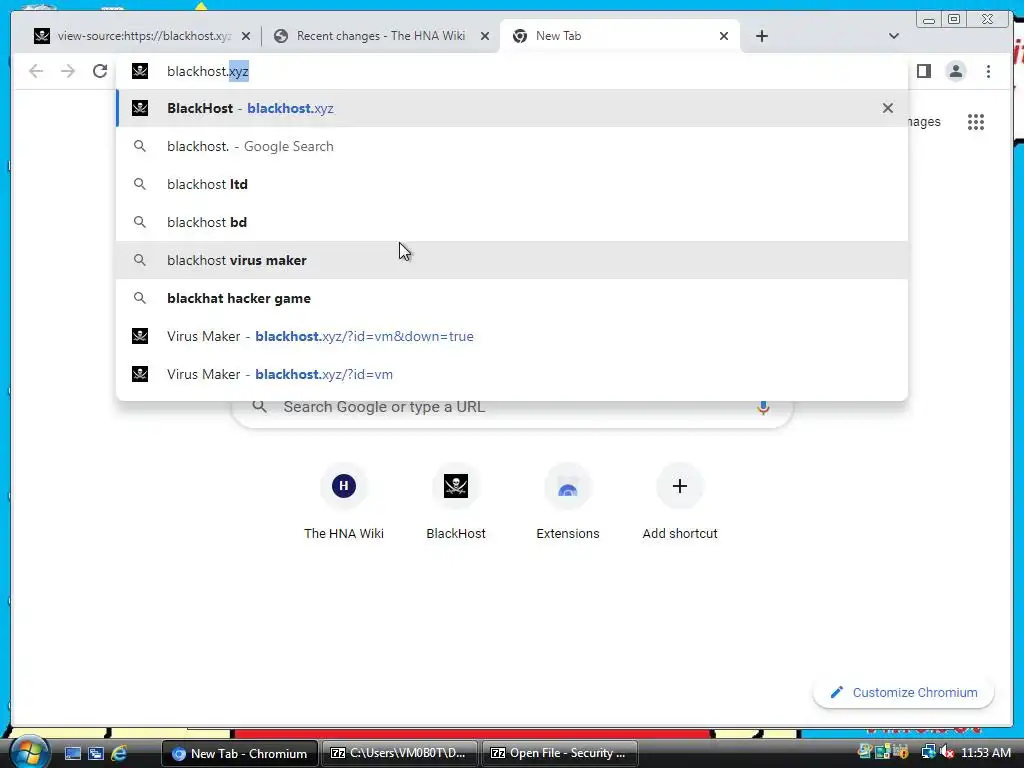The image size is (1024, 768).
Task: Select the New Tab tab
Action: tap(619, 37)
